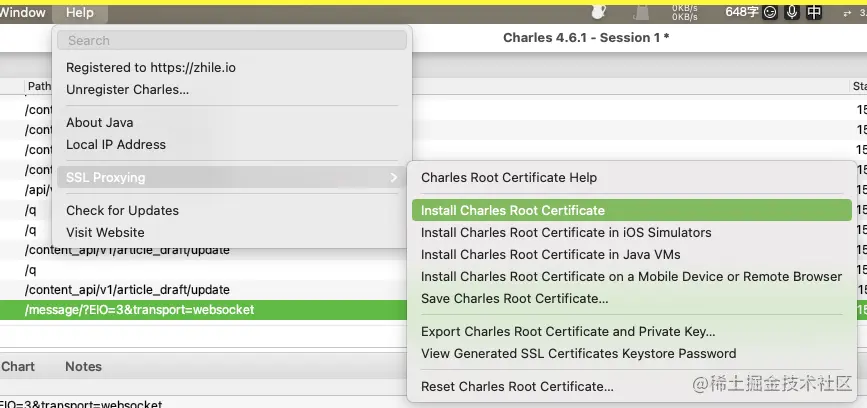Choose Unregister Charles... menu item
Screen dimensions: 867x408
(128, 90)
